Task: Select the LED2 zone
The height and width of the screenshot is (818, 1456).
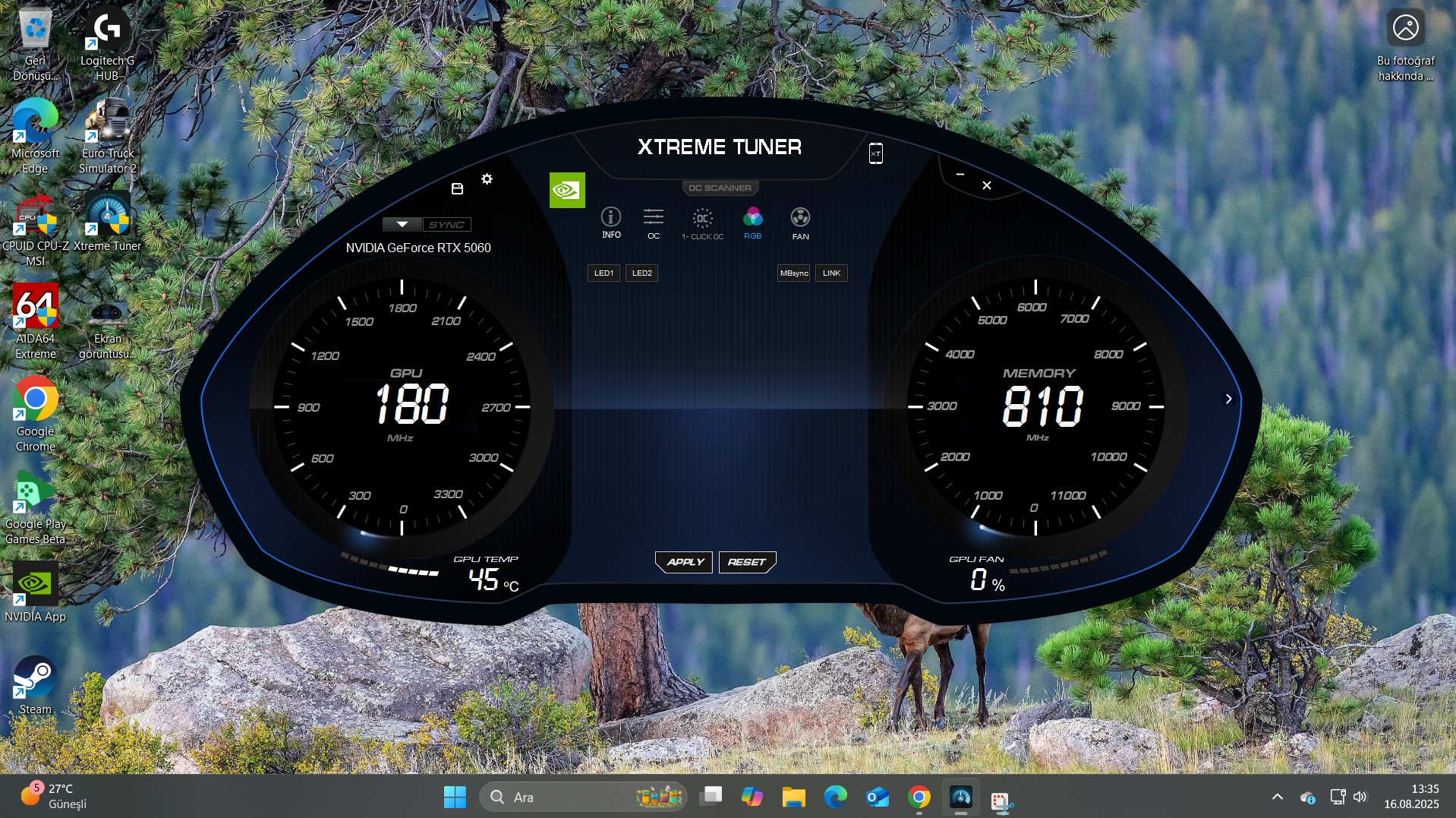Action: 641,273
